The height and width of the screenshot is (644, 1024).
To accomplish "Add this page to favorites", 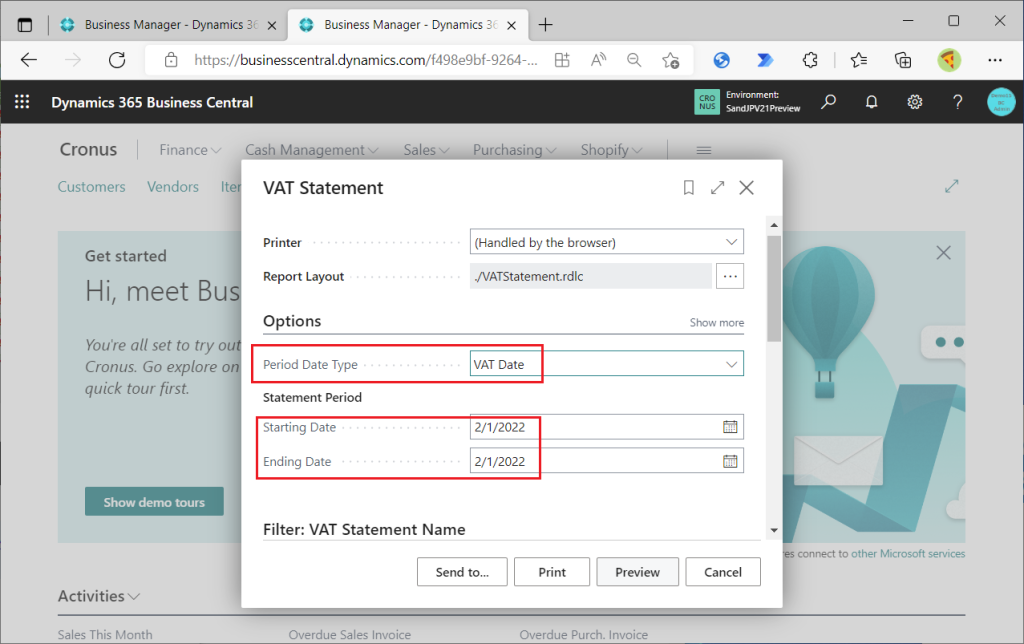I will pyautogui.click(x=671, y=60).
